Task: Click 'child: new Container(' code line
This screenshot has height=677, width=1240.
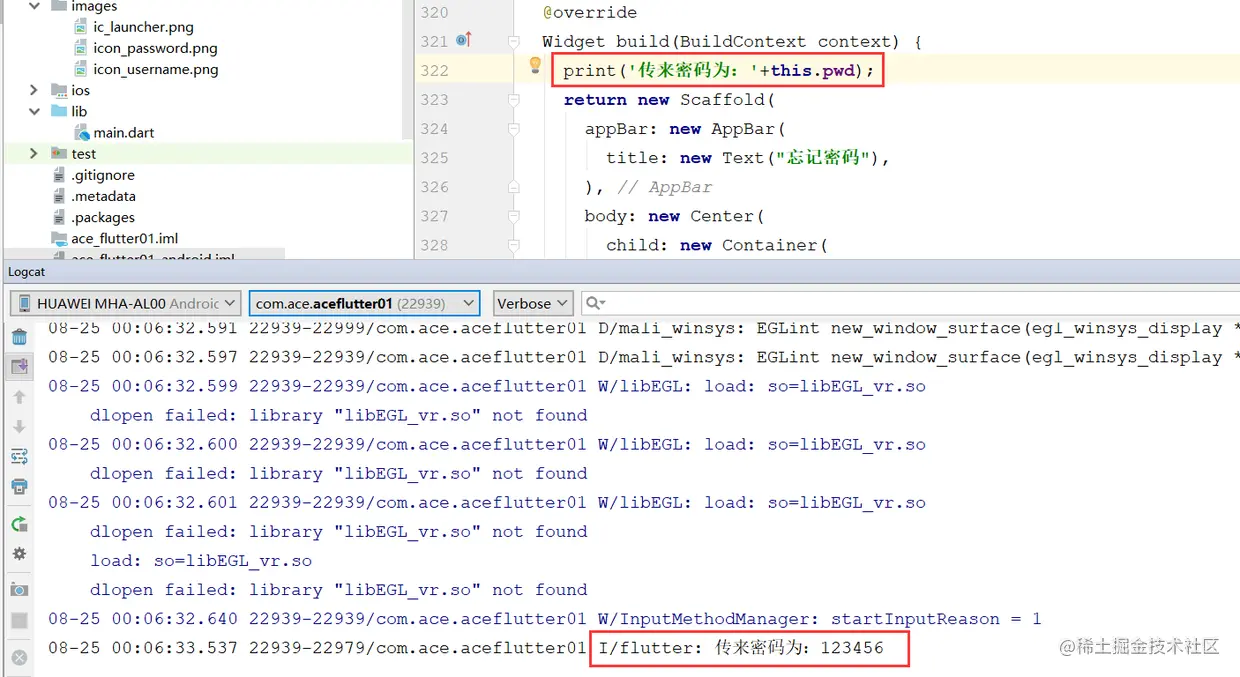Action: click(716, 245)
